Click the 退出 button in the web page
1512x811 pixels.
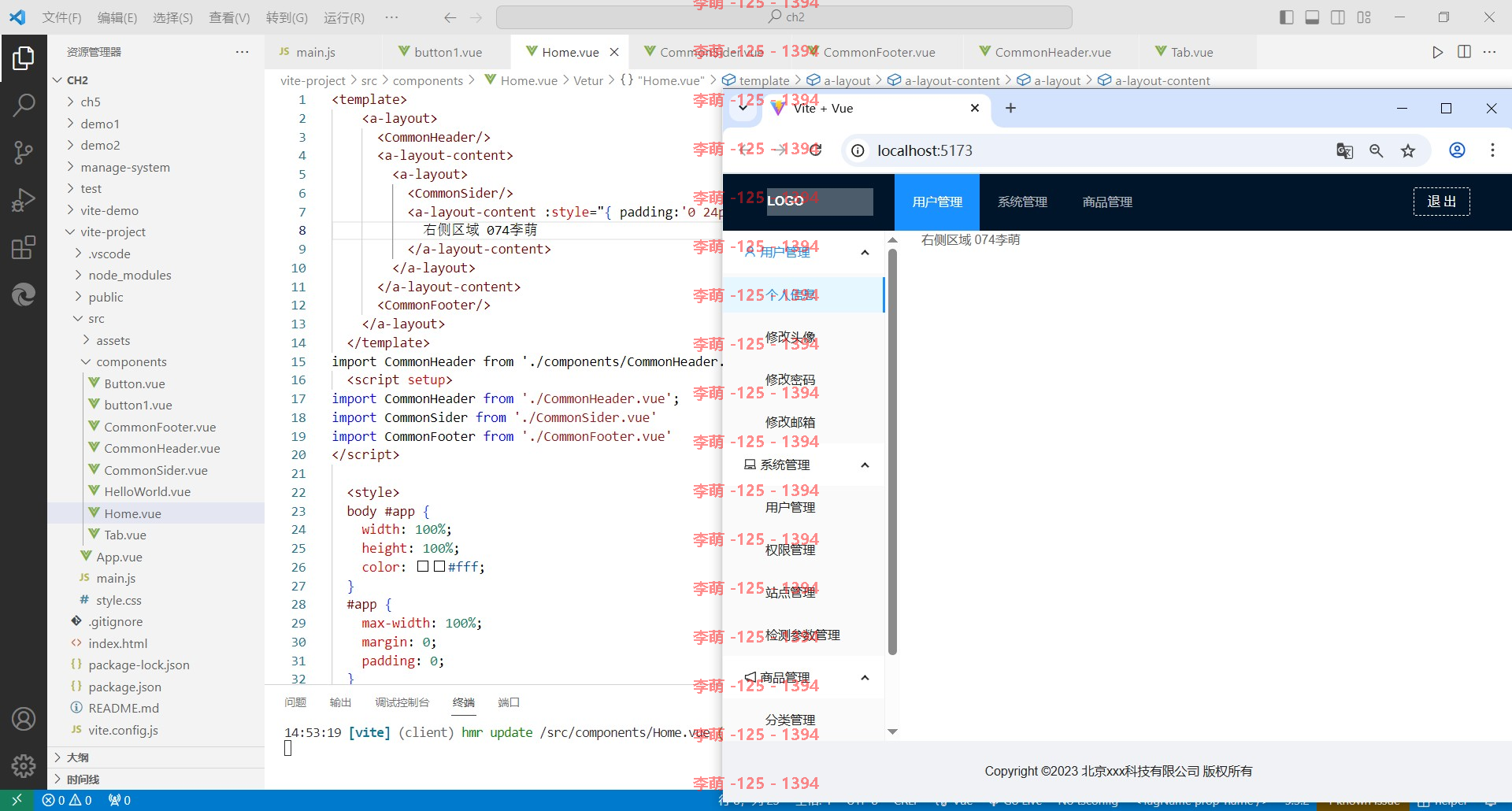pos(1441,202)
